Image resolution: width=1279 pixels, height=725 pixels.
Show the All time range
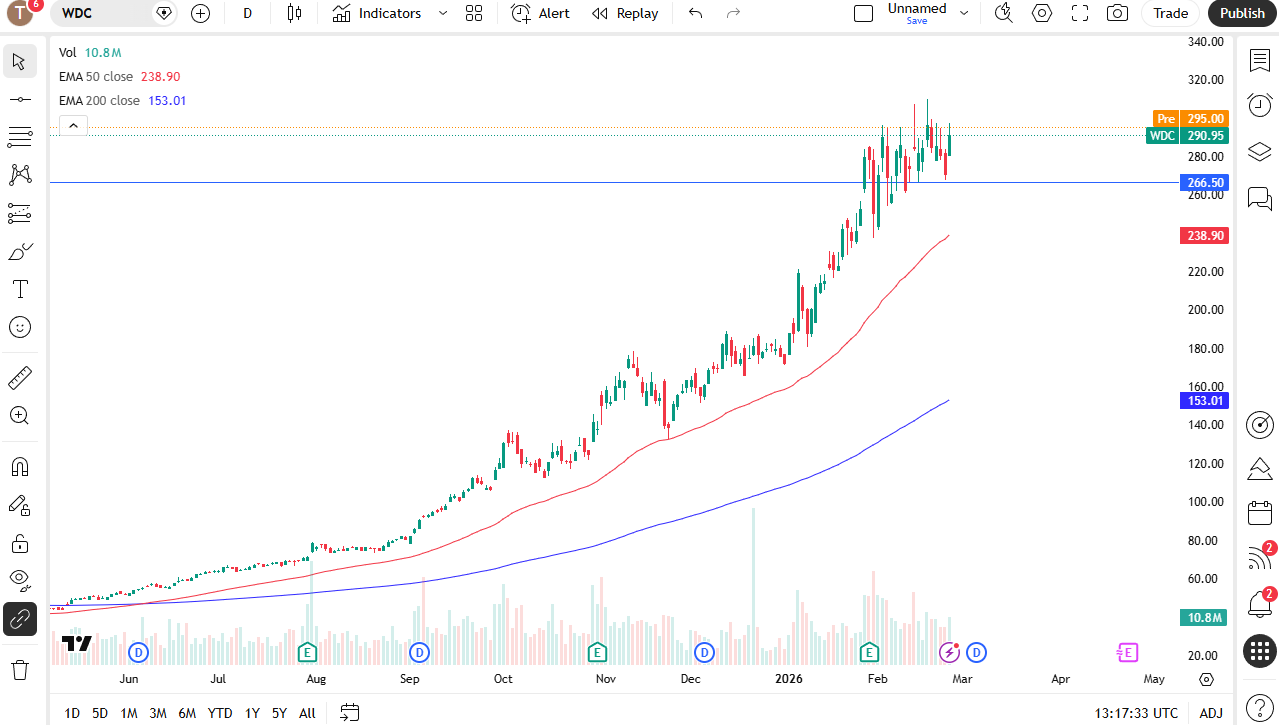coord(307,713)
